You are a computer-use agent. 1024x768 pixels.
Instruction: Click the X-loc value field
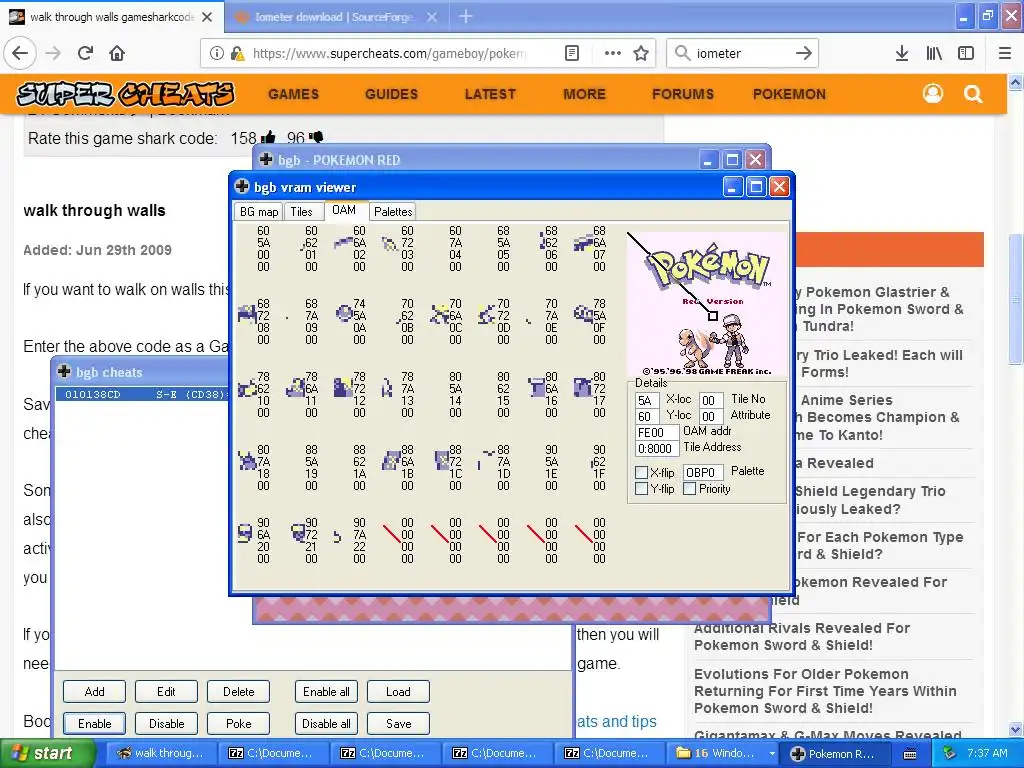tap(647, 400)
